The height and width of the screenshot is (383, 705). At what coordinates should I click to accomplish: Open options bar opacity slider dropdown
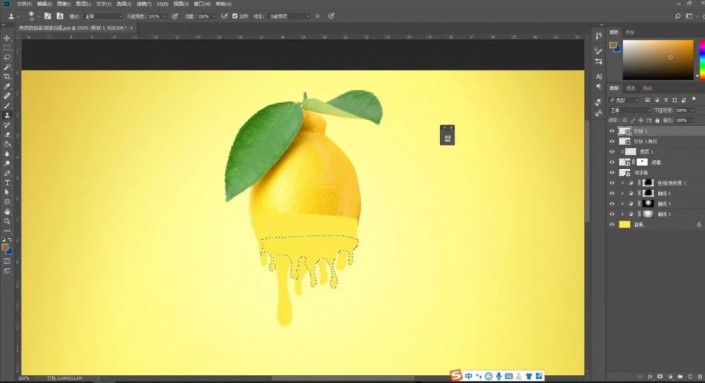click(165, 16)
